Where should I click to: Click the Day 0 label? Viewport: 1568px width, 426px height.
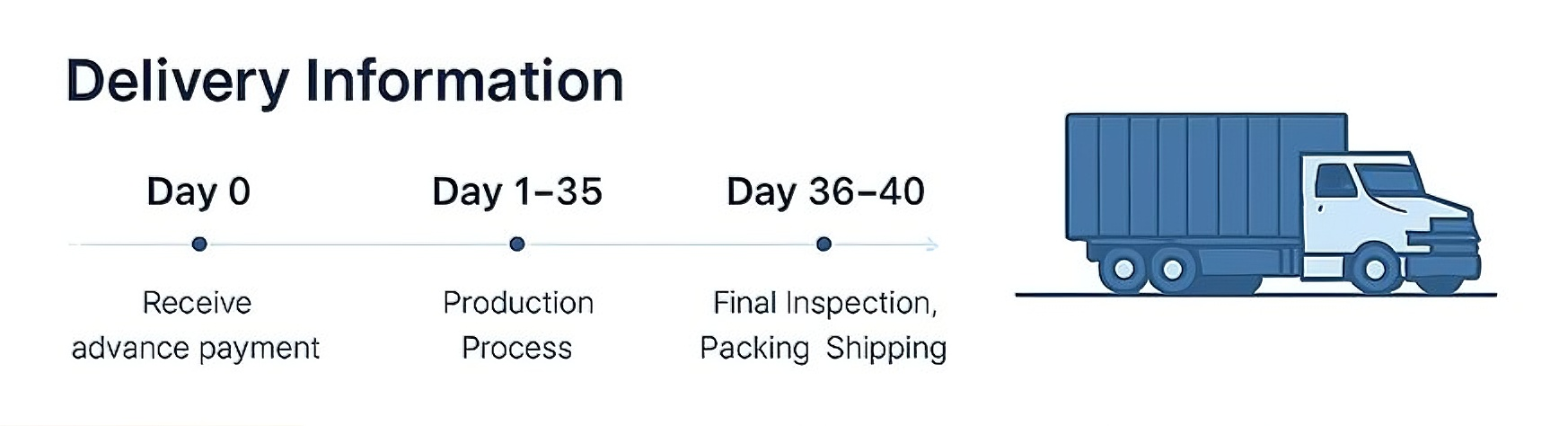coord(198,191)
